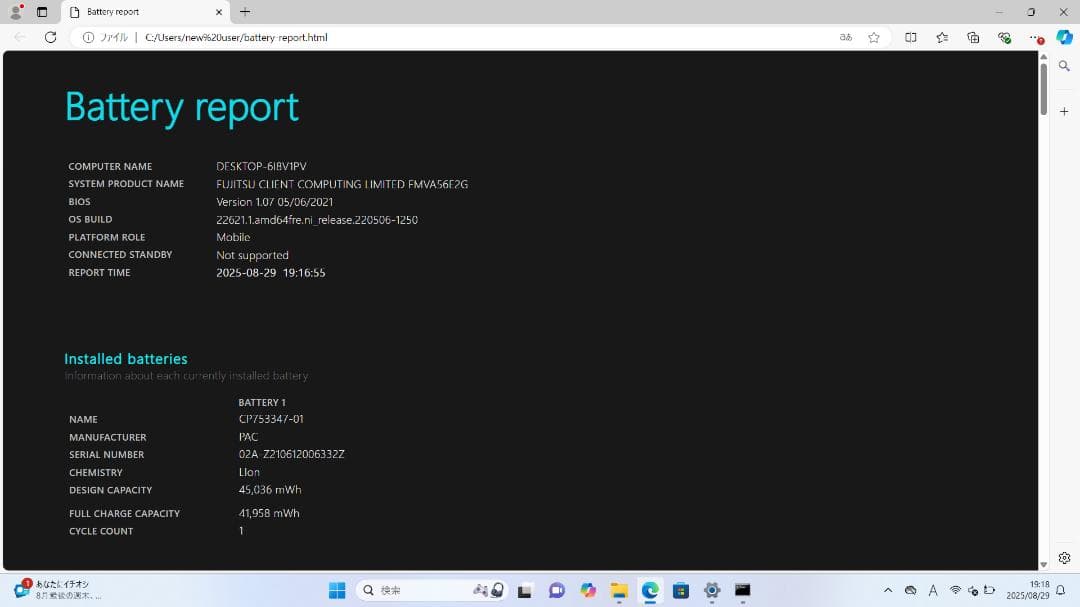This screenshot has width=1080, height=607.
Task: Open Collections with the stacked-squares icon
Action: point(972,37)
